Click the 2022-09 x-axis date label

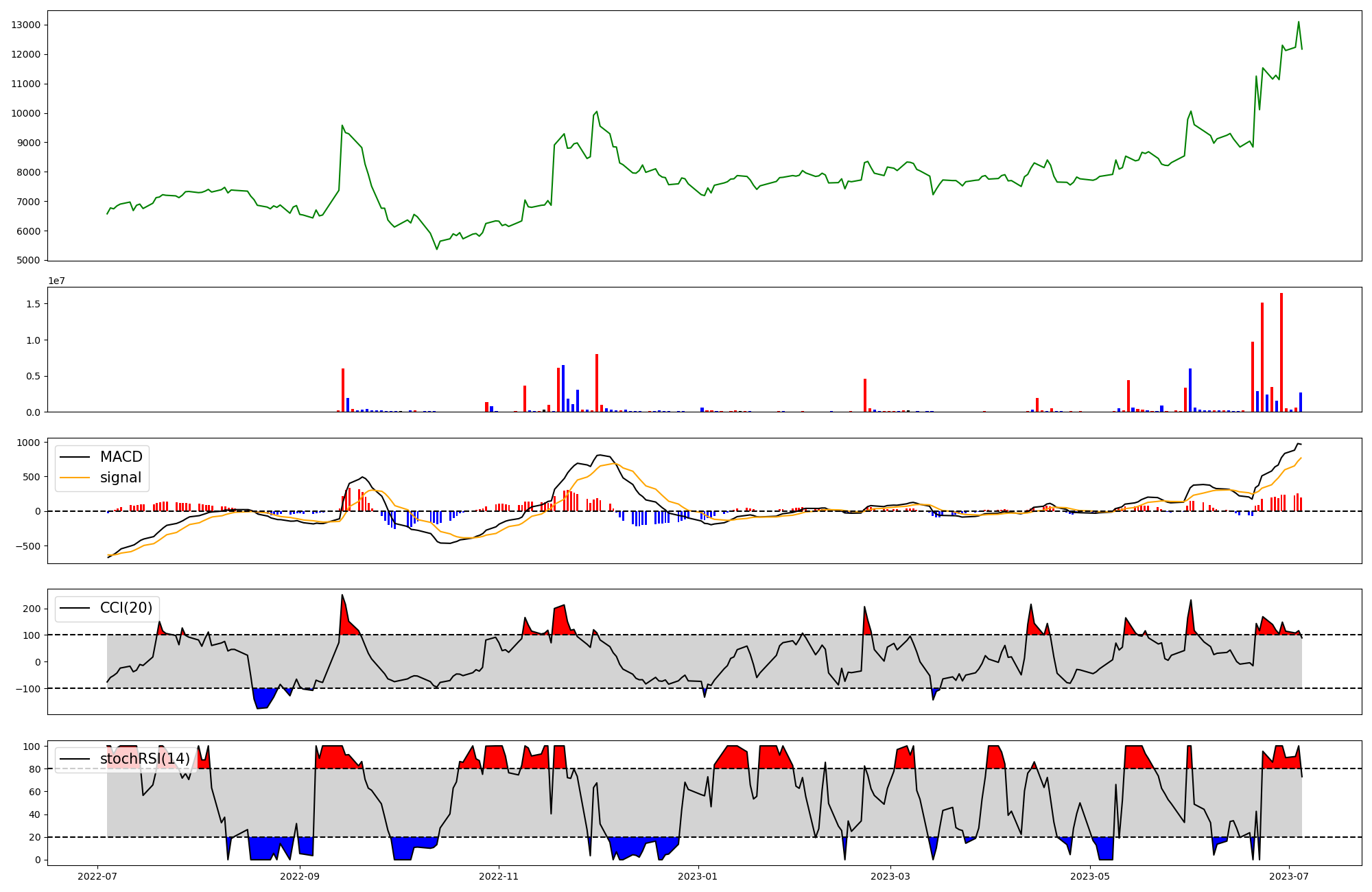(x=300, y=876)
